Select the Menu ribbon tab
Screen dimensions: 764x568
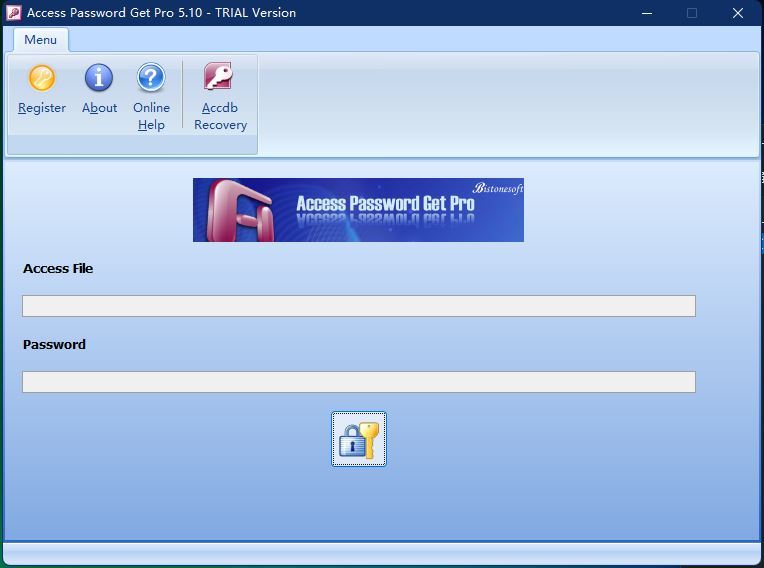tap(40, 39)
